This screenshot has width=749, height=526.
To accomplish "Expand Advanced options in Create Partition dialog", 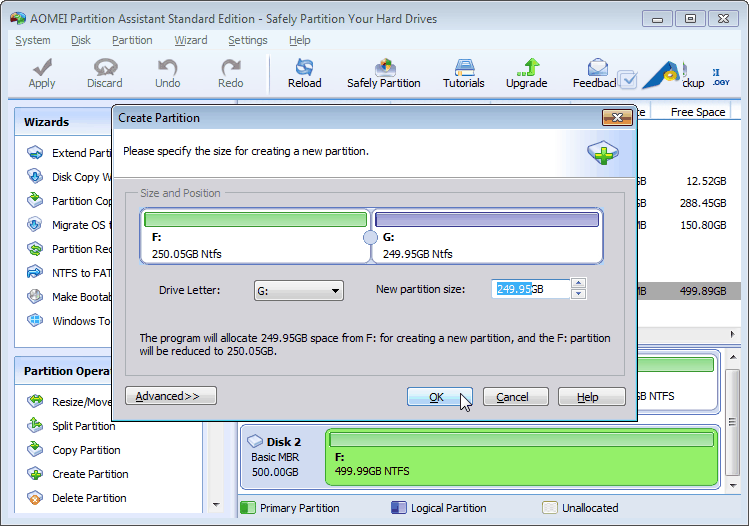I will coord(171,396).
